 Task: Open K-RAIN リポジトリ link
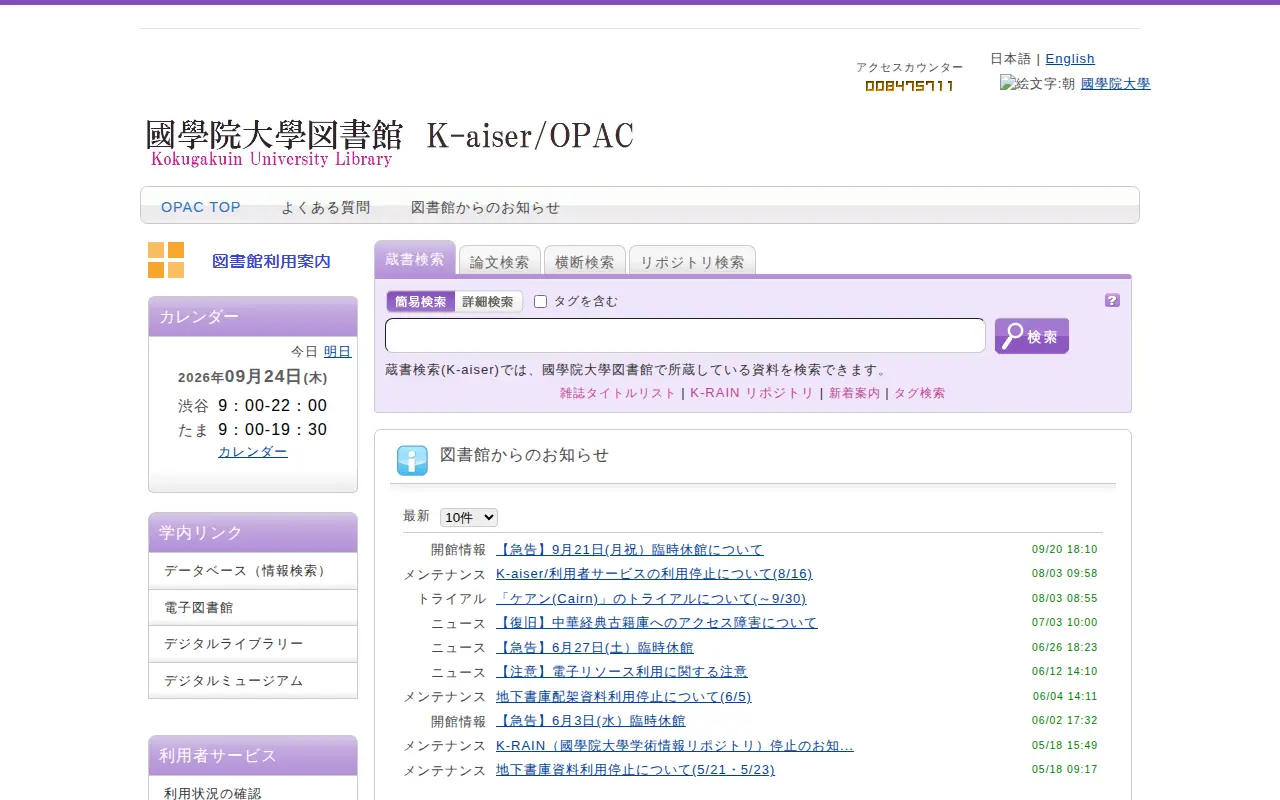coord(752,393)
